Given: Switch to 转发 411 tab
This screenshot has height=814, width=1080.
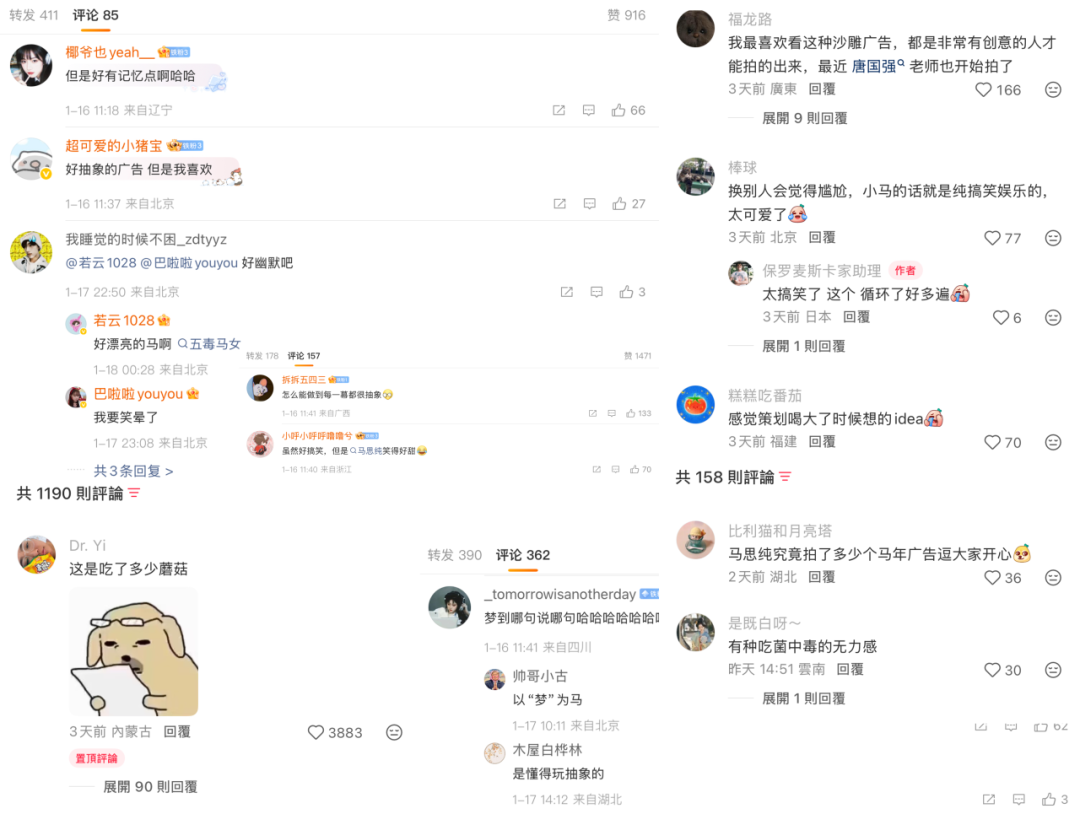Looking at the screenshot, I should pos(34,15).
